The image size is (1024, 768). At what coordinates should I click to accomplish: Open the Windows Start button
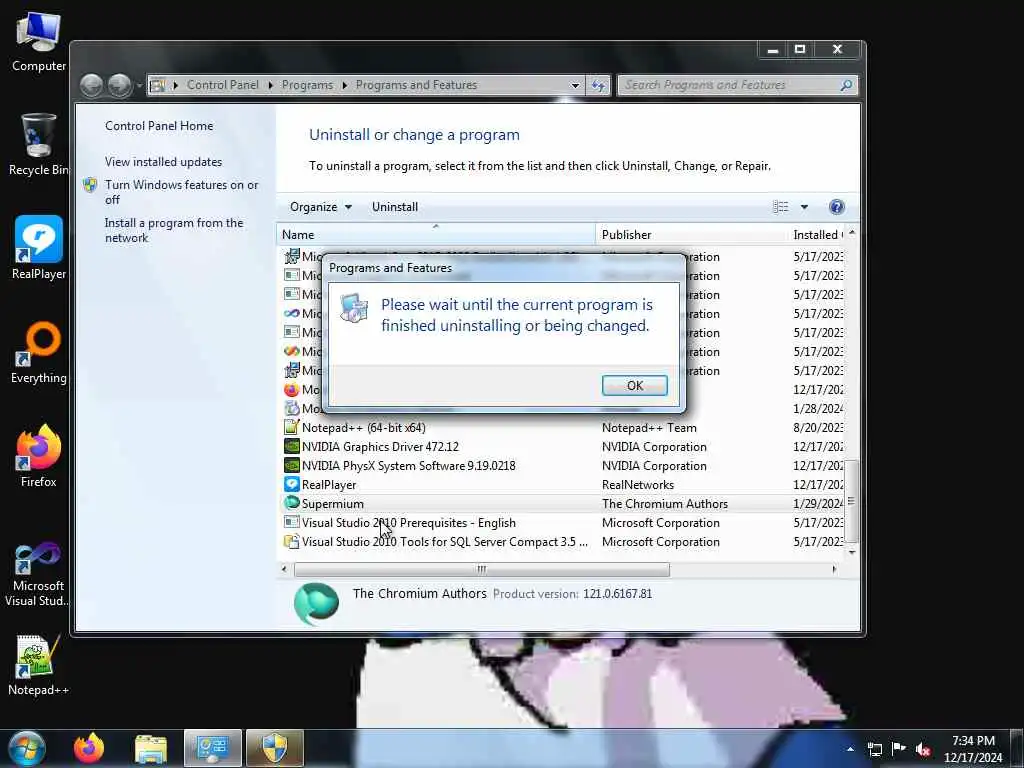click(x=26, y=748)
